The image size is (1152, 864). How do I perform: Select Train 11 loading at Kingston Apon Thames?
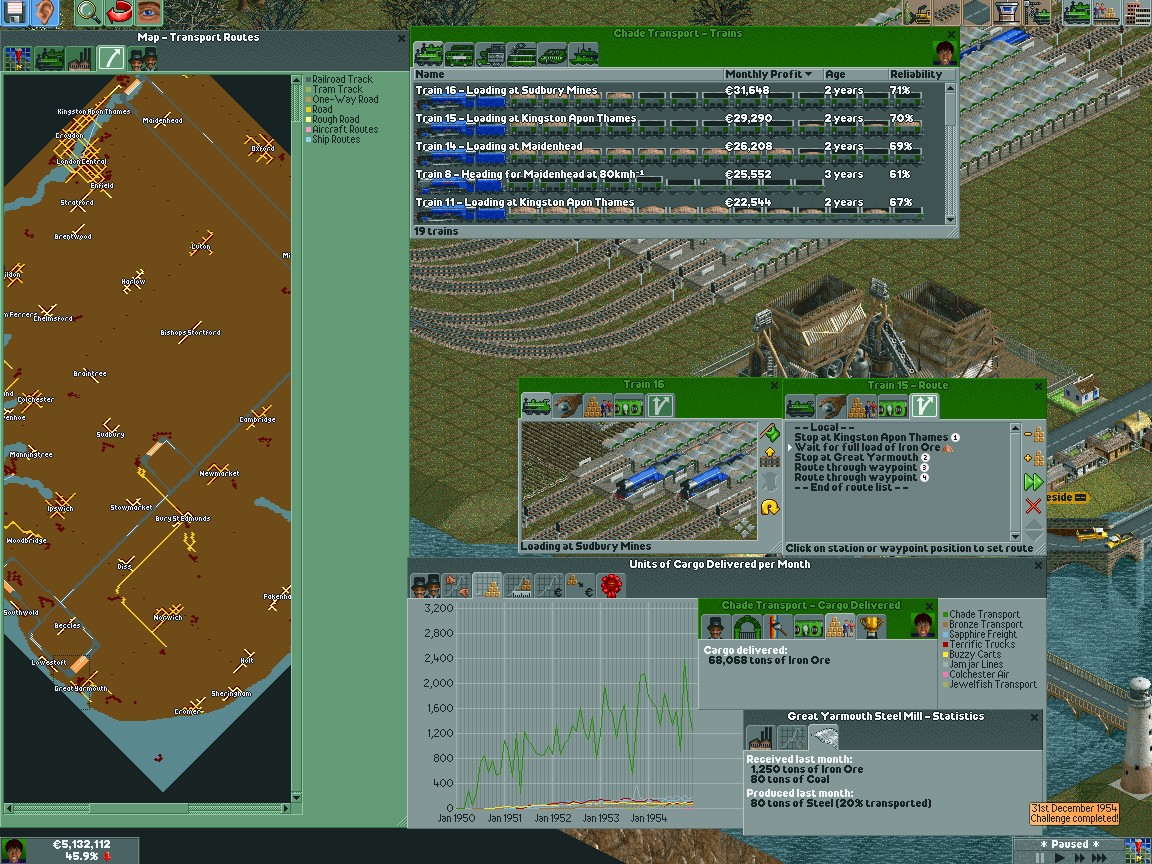click(677, 208)
